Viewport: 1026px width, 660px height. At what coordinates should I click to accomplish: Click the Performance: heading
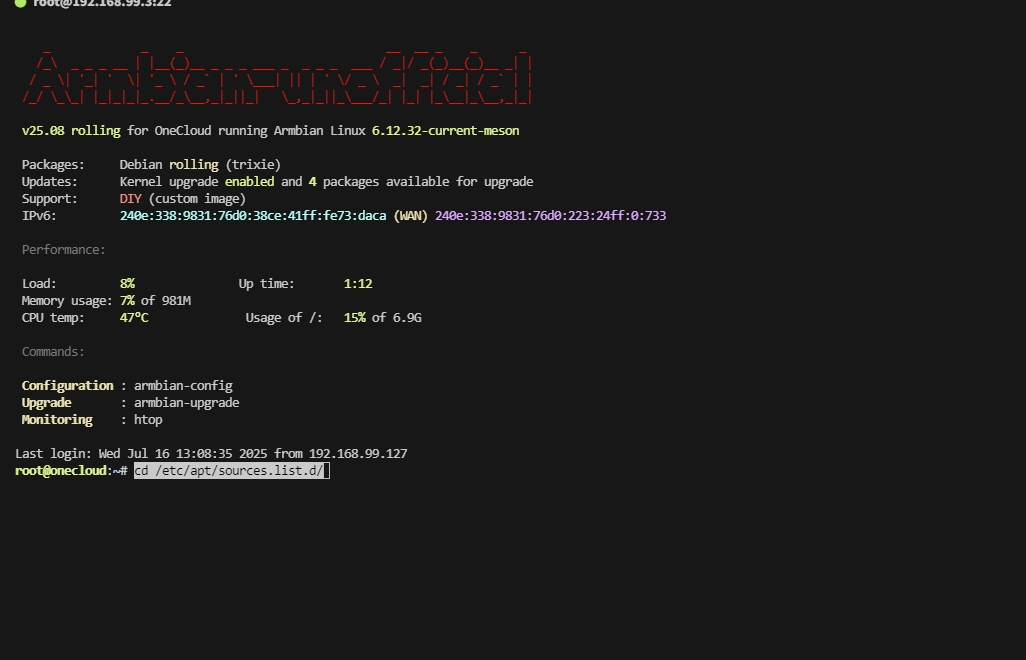[x=63, y=249]
